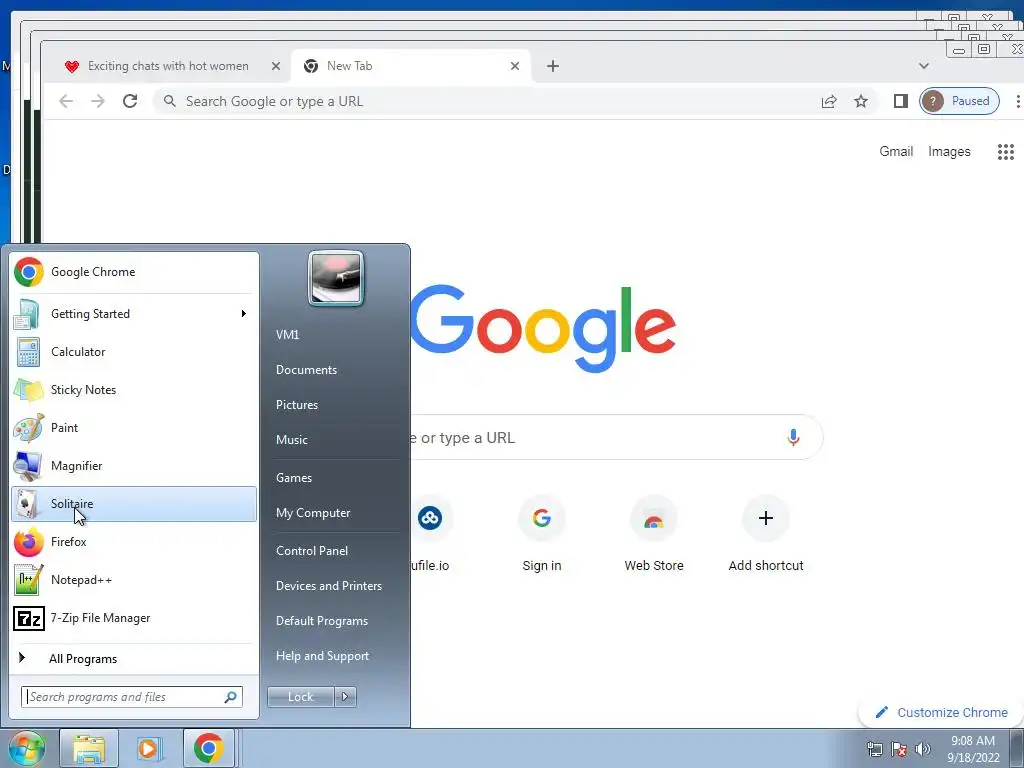Open a new Chrome tab with plus button
Viewport: 1024px width, 768px height.
point(552,66)
